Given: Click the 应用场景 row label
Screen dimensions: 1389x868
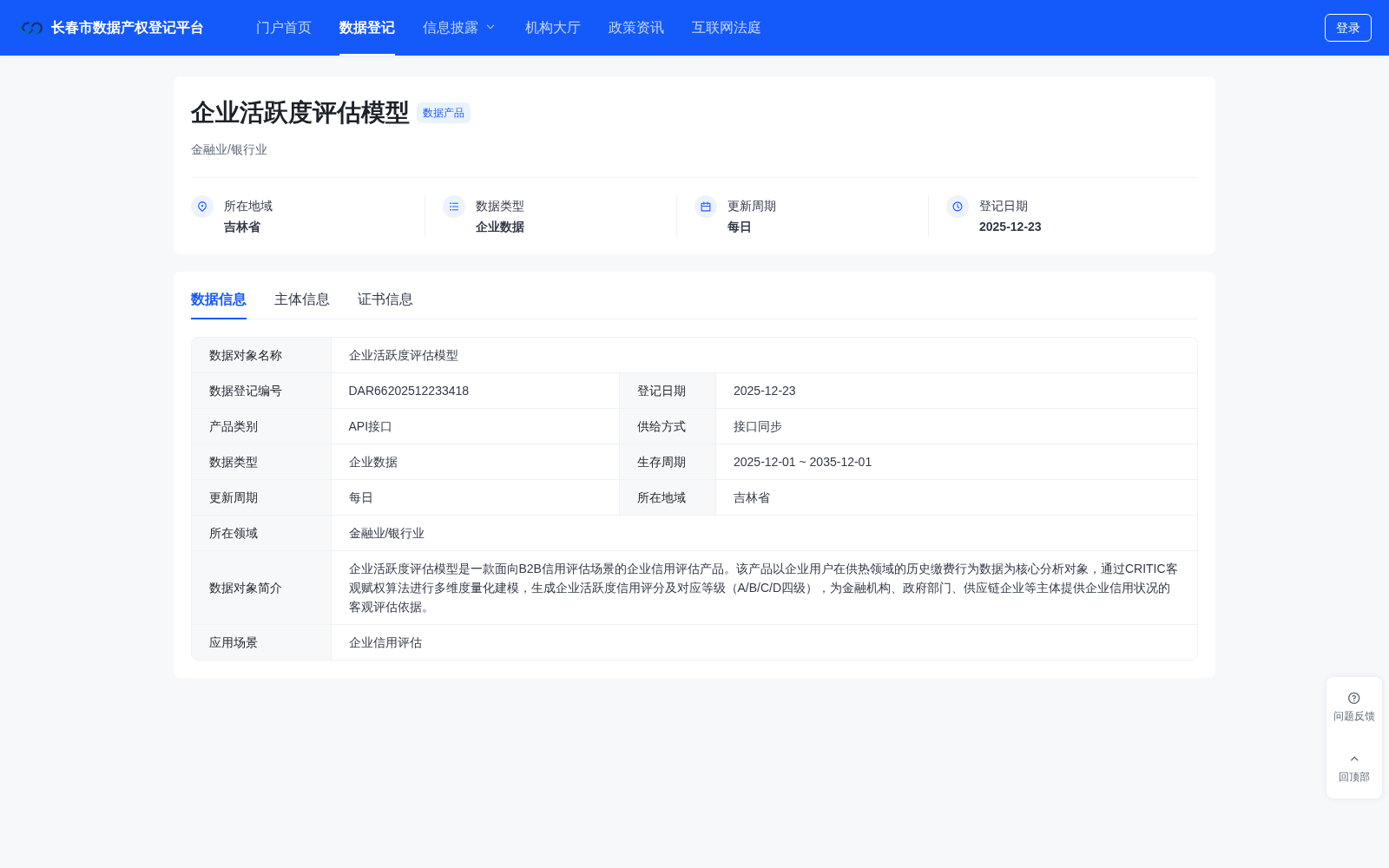Looking at the screenshot, I should tap(234, 642).
